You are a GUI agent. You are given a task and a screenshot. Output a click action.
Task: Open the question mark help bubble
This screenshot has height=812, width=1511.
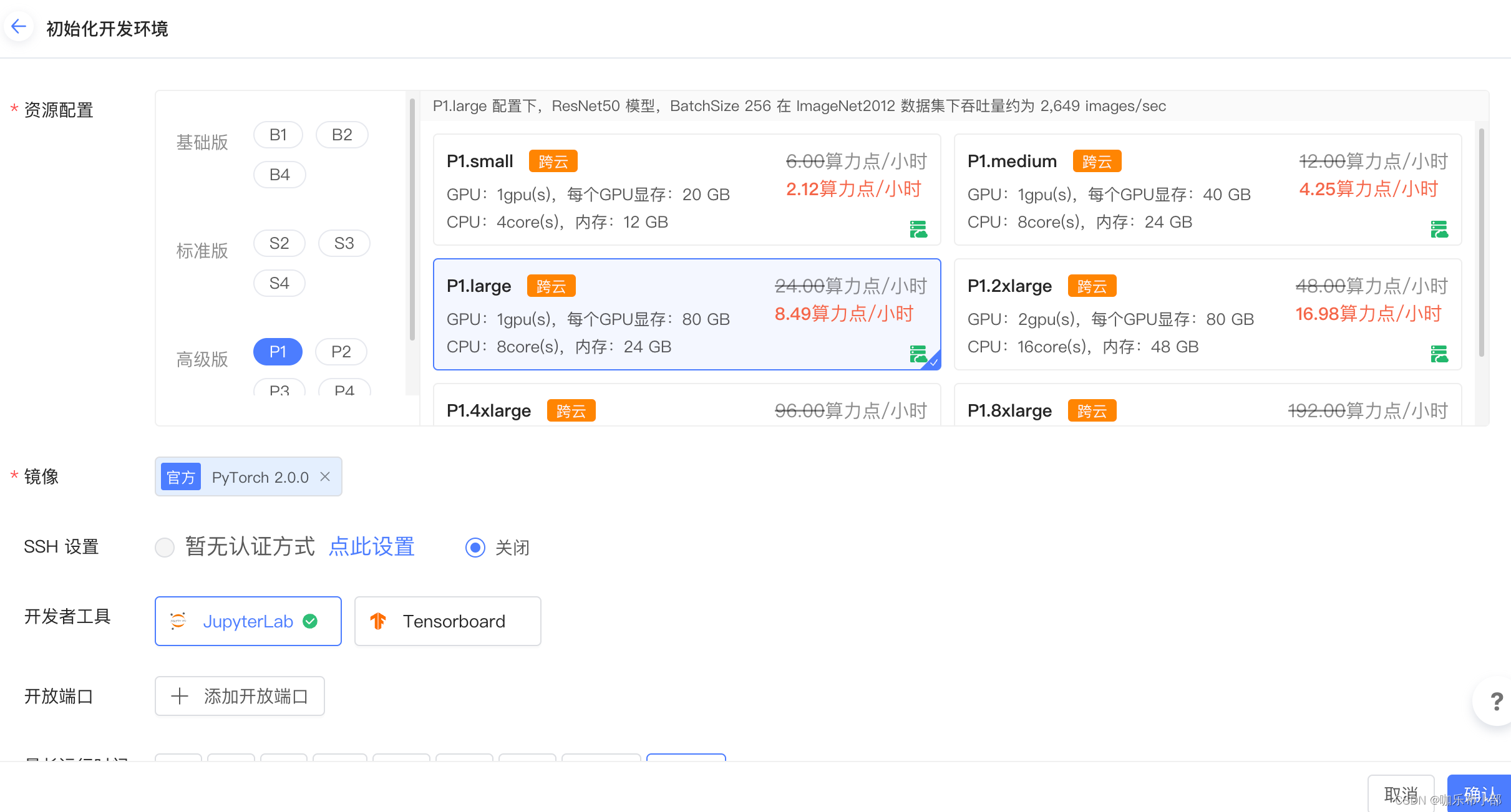[x=1496, y=701]
